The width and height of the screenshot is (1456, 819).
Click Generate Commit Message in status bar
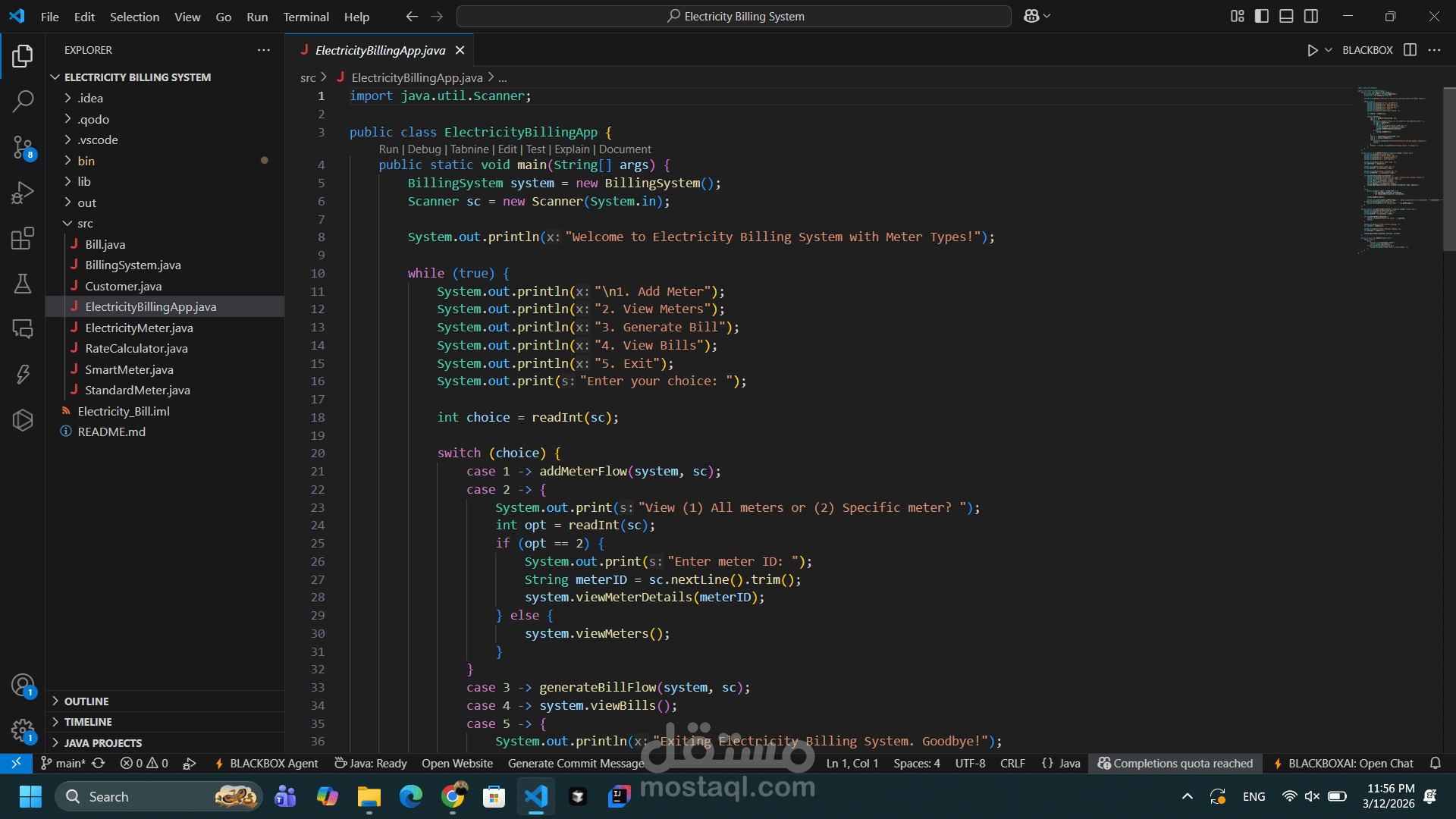pos(576,763)
